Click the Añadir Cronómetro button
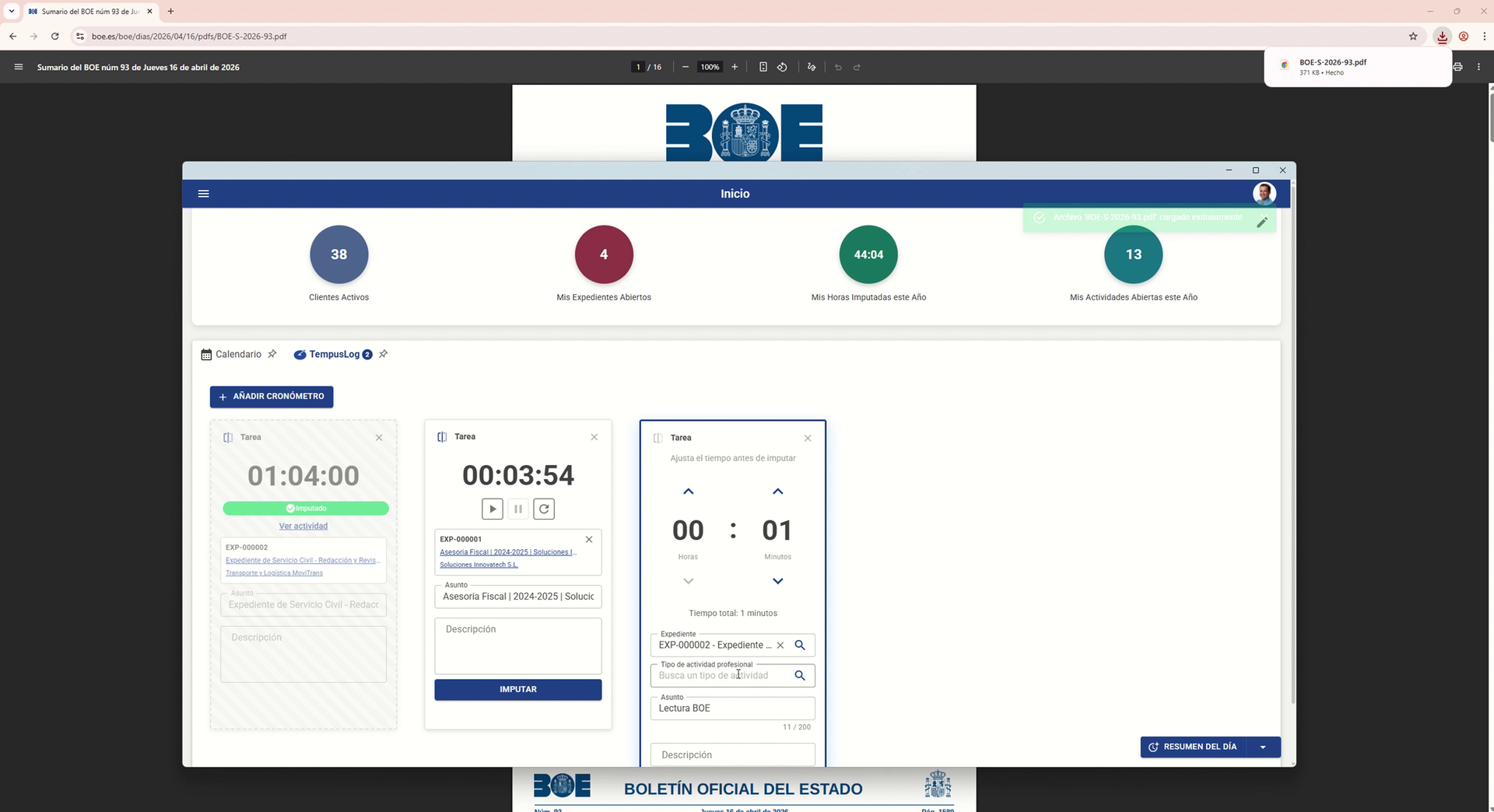 tap(272, 397)
